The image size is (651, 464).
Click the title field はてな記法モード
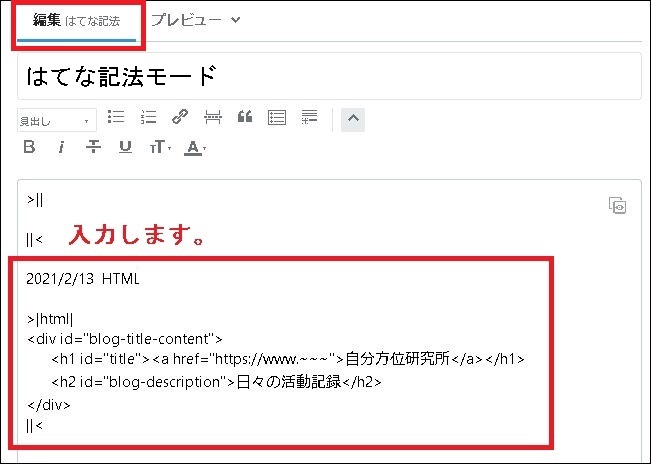(329, 76)
